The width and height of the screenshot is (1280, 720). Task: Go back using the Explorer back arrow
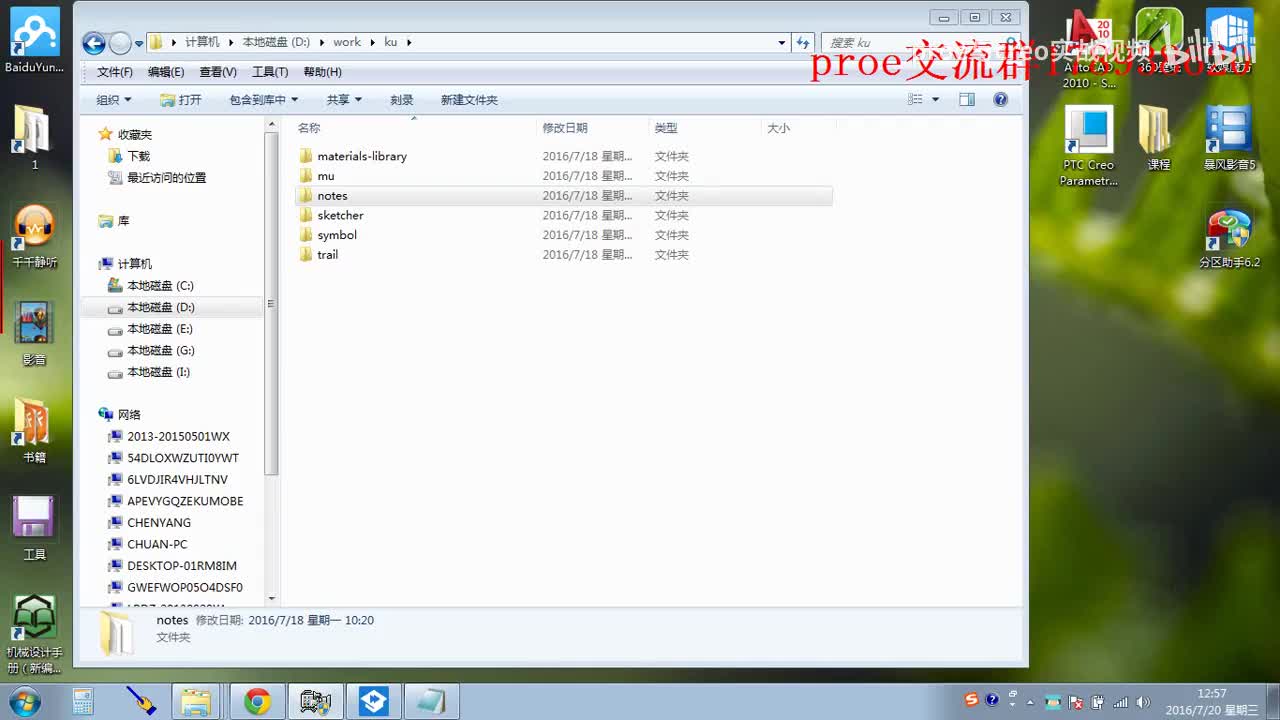pos(94,43)
